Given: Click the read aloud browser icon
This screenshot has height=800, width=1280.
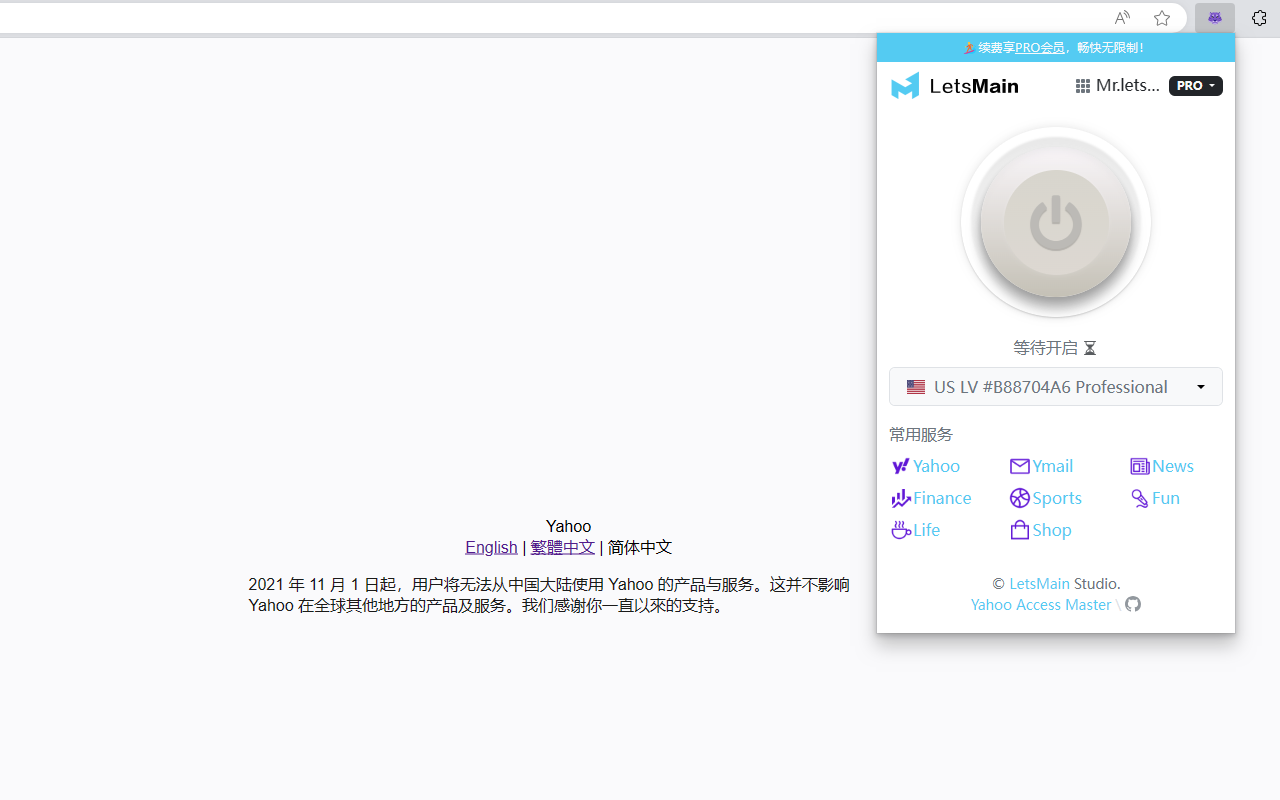Looking at the screenshot, I should point(1122,18).
